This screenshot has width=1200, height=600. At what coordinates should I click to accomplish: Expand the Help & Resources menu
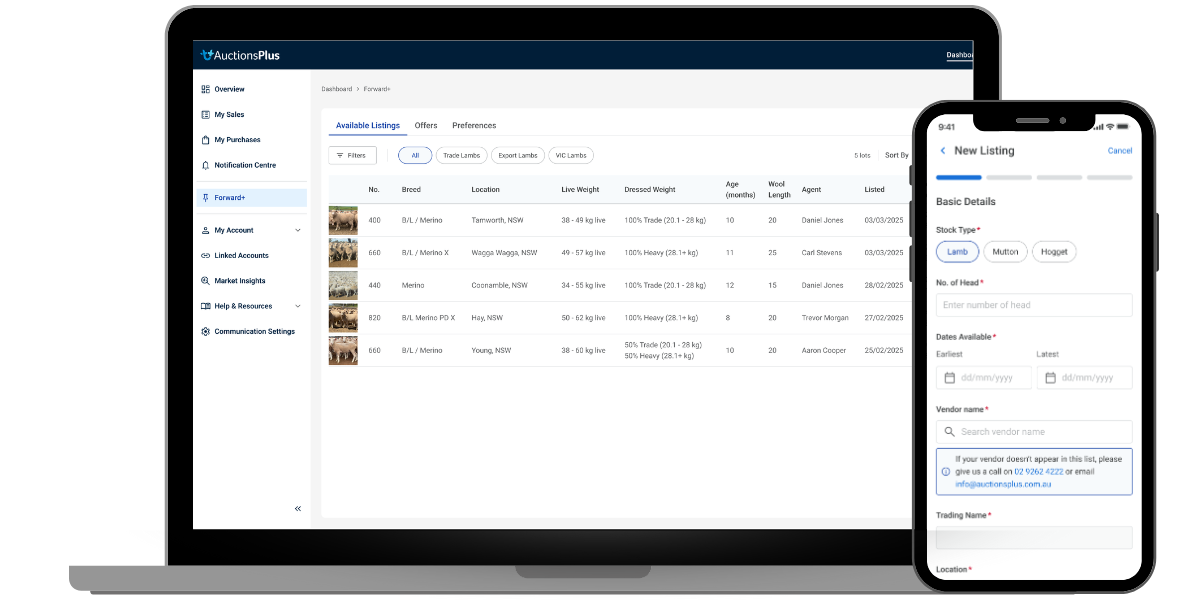click(298, 306)
